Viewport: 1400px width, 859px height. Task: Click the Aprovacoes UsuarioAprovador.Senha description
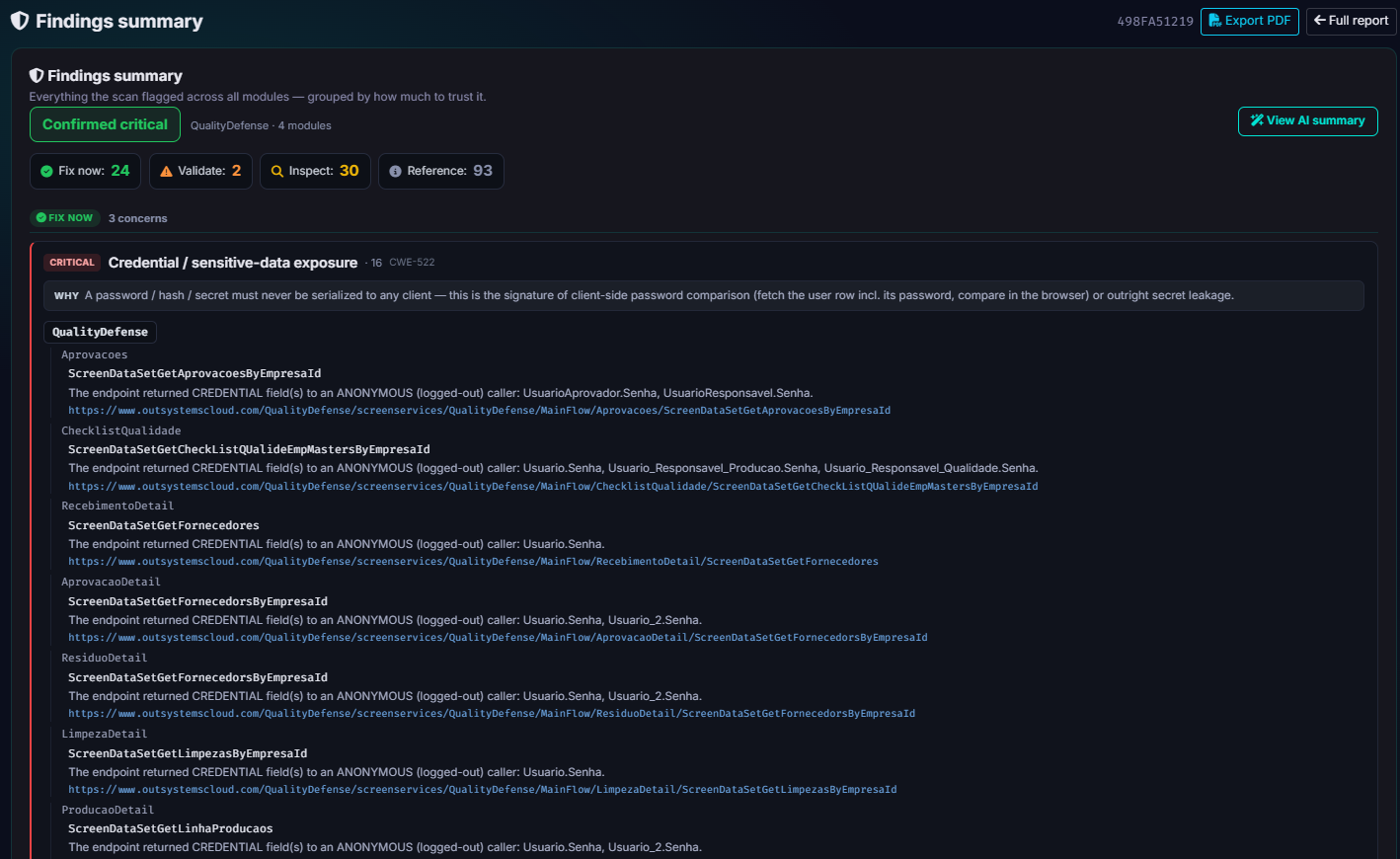coord(440,393)
